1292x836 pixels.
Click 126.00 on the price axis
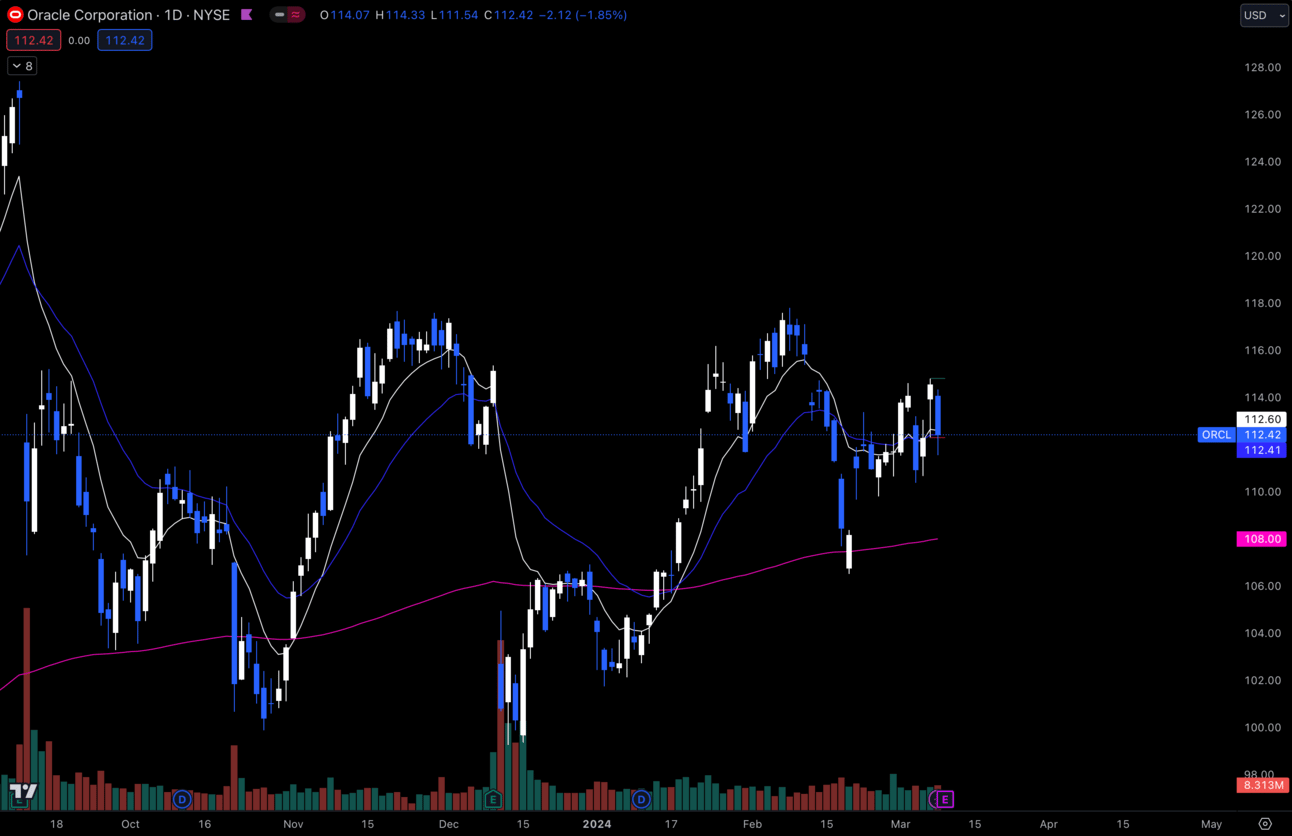[x=1261, y=115]
